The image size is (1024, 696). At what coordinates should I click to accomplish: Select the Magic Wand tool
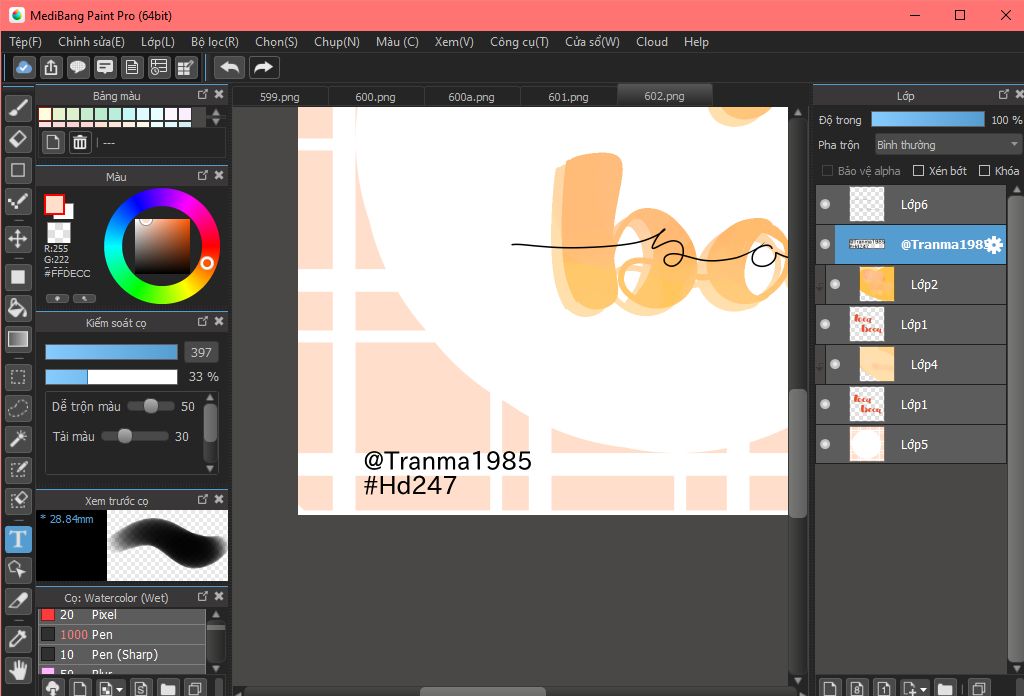[18, 439]
